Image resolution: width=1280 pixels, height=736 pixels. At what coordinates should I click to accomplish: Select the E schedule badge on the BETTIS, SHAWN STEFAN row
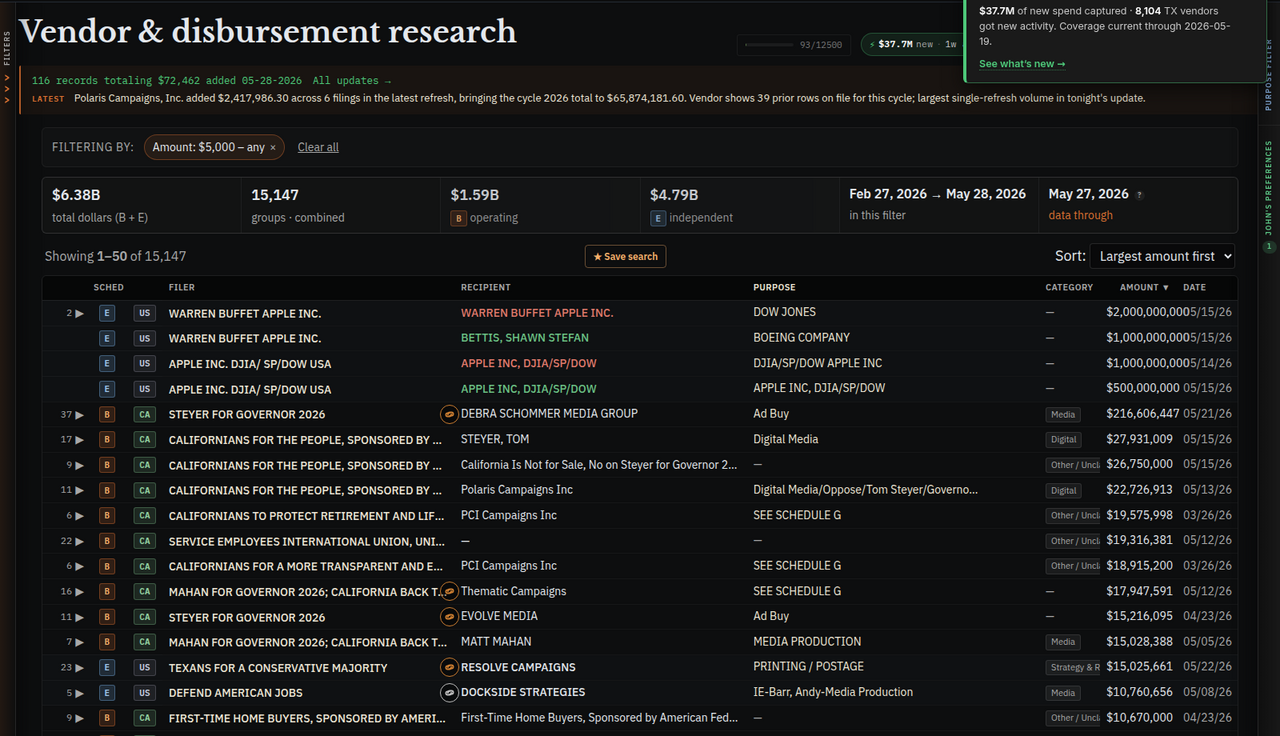[x=107, y=338]
